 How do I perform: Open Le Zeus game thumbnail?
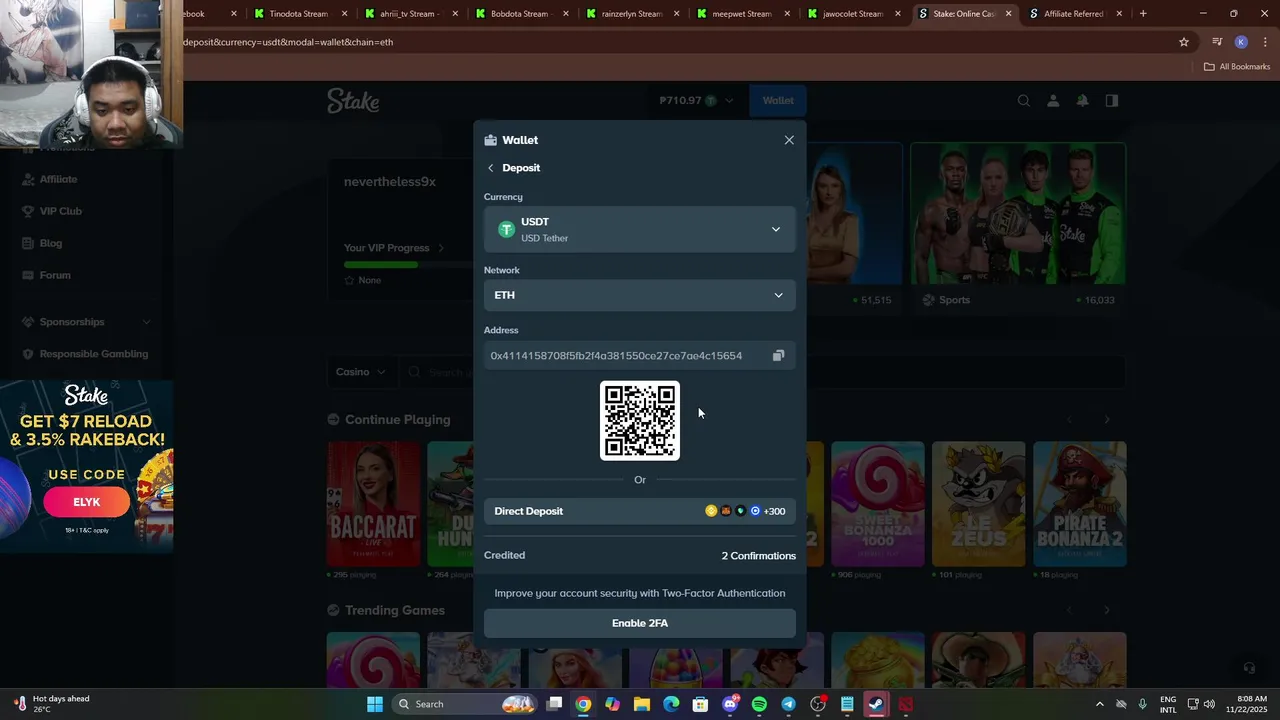pyautogui.click(x=979, y=504)
